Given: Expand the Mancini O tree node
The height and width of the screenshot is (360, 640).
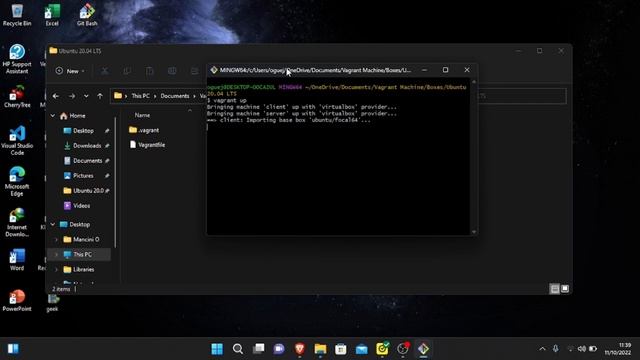Looking at the screenshot, I should click(57, 240).
